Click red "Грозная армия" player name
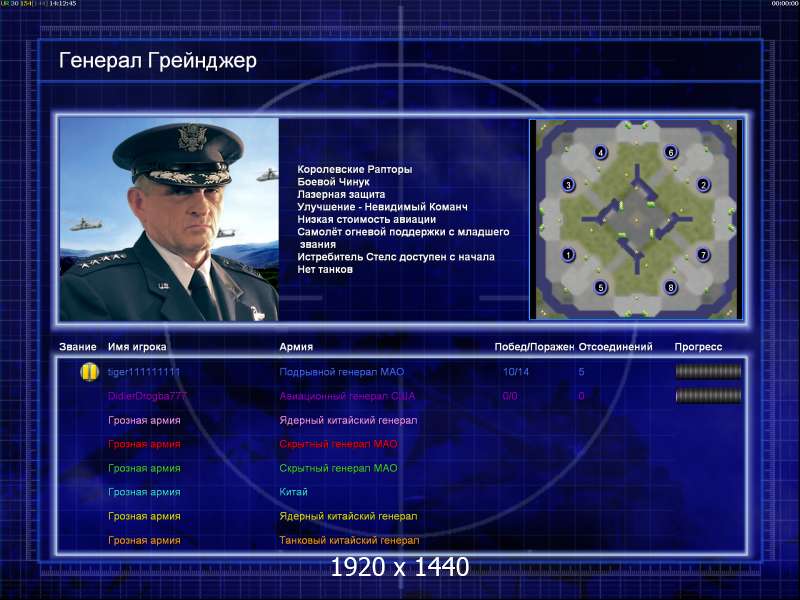 (144, 444)
